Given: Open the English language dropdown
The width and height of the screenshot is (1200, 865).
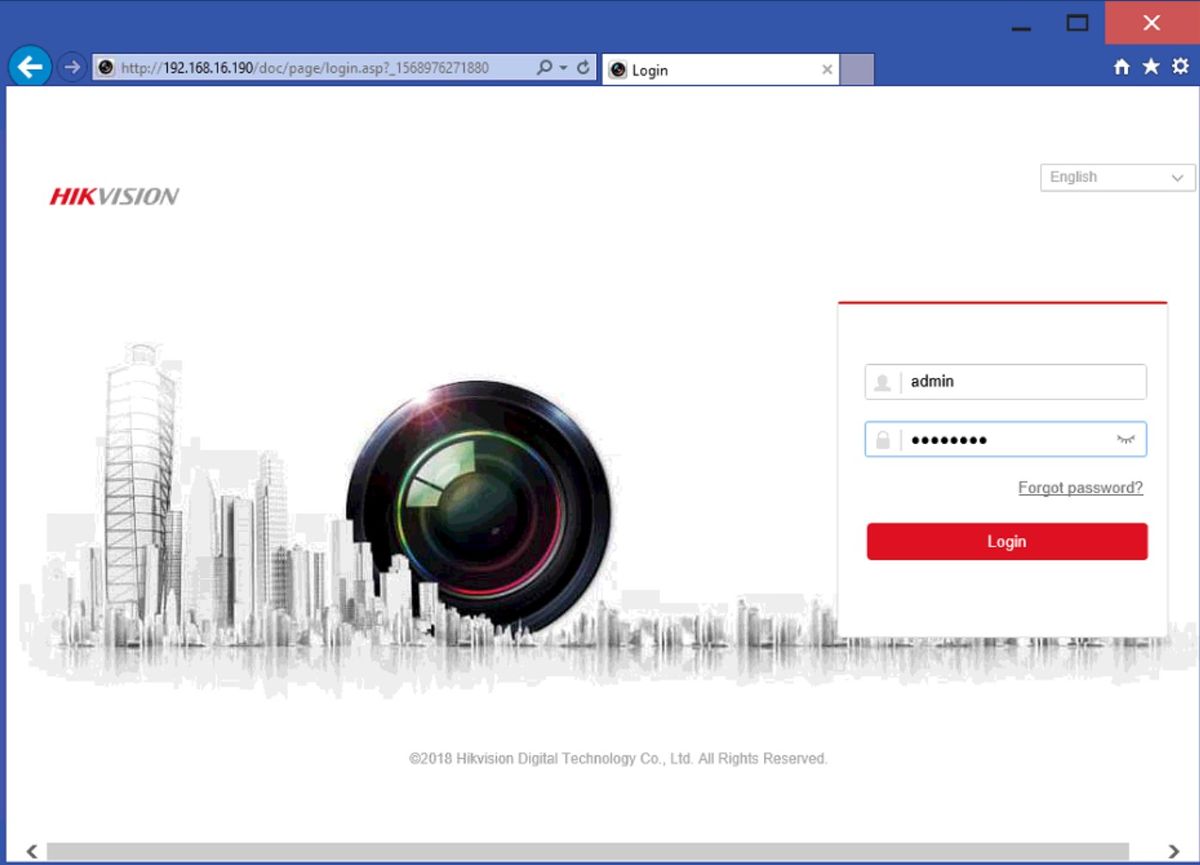Looking at the screenshot, I should [x=1117, y=177].
